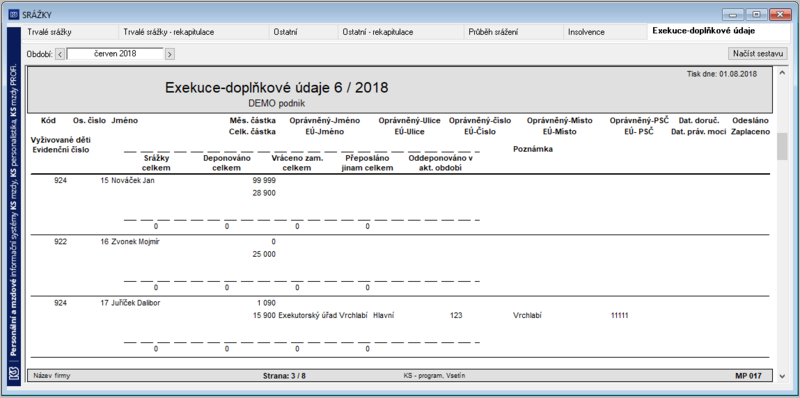Click the Odesláno column header
This screenshot has height=398, width=800.
point(750,121)
